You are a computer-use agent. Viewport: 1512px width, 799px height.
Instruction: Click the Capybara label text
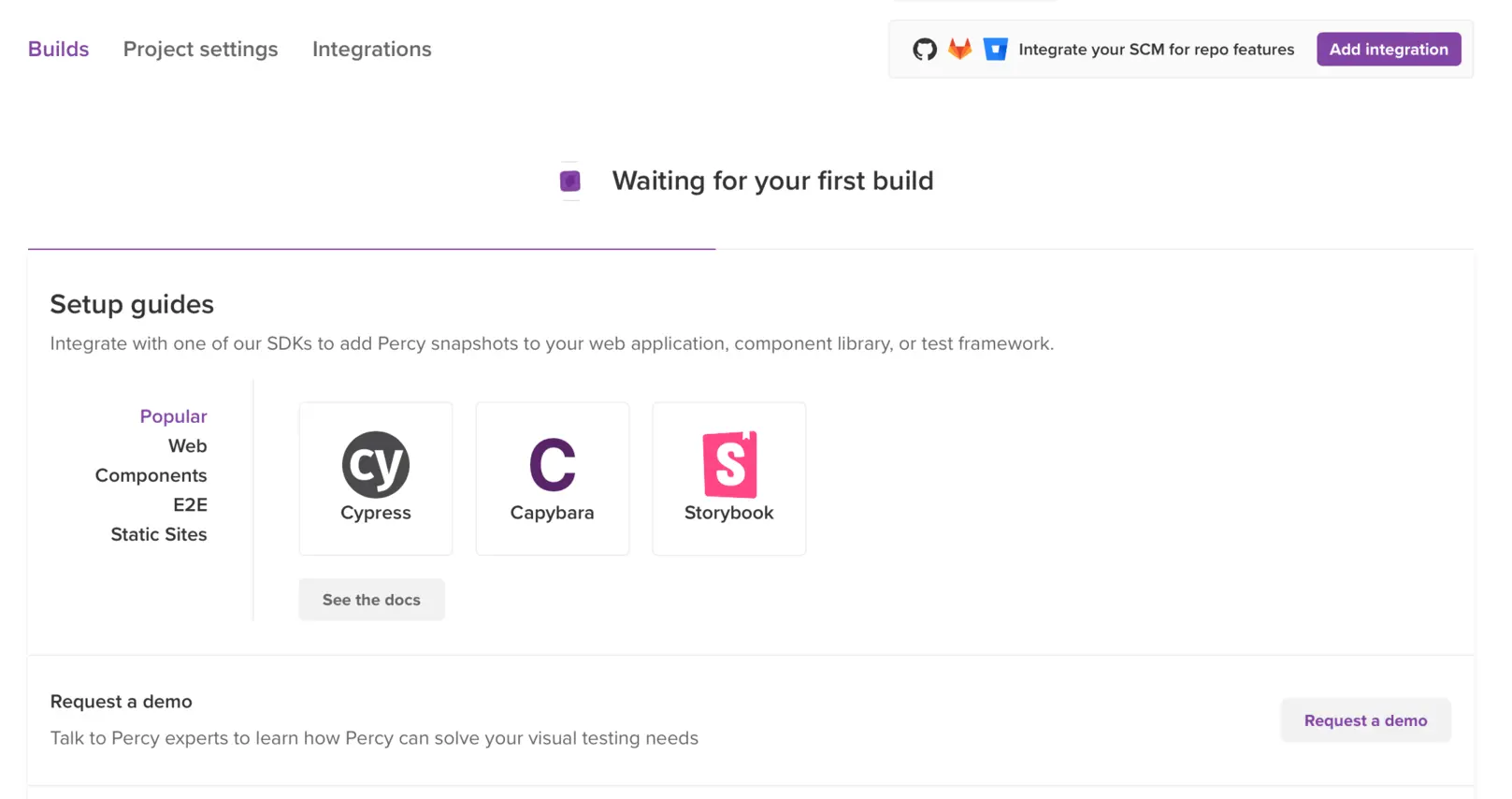pos(553,513)
